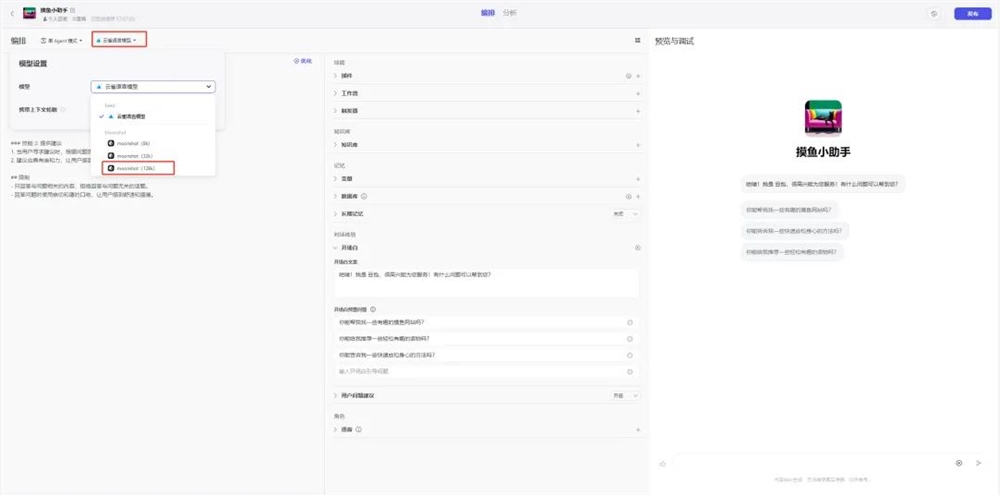Click info icon beside 开场白预置问题
The image size is (1000, 495).
coord(373,309)
